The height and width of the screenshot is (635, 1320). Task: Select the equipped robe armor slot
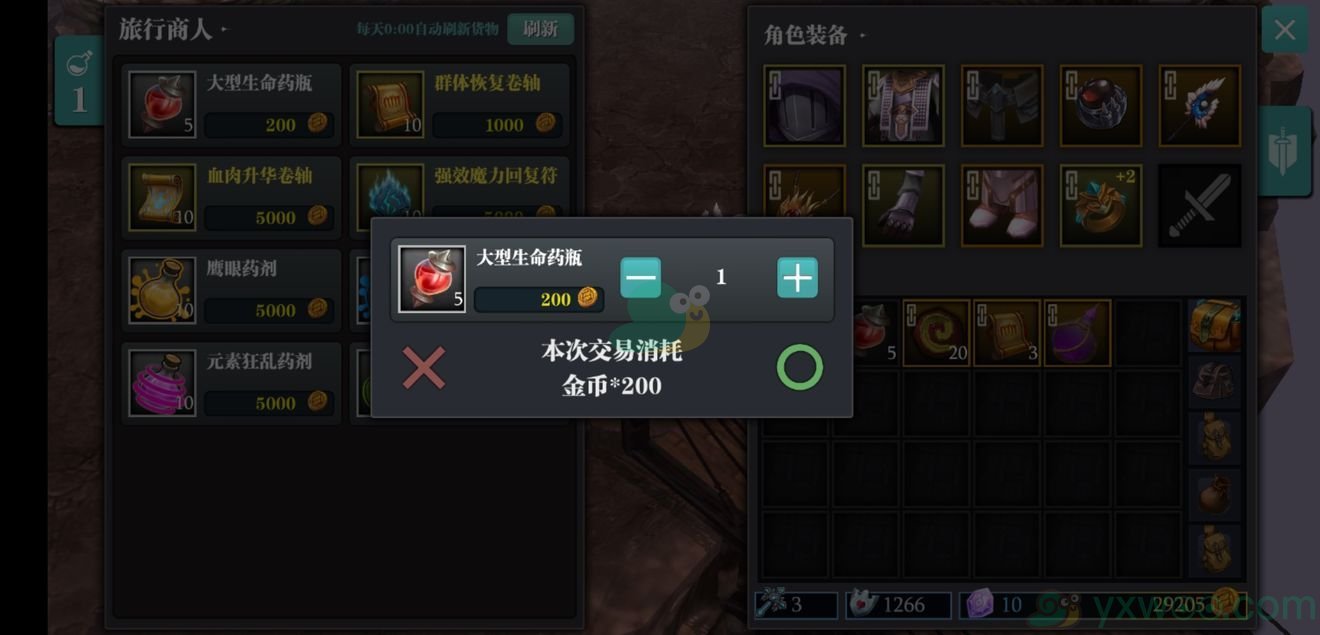(903, 106)
